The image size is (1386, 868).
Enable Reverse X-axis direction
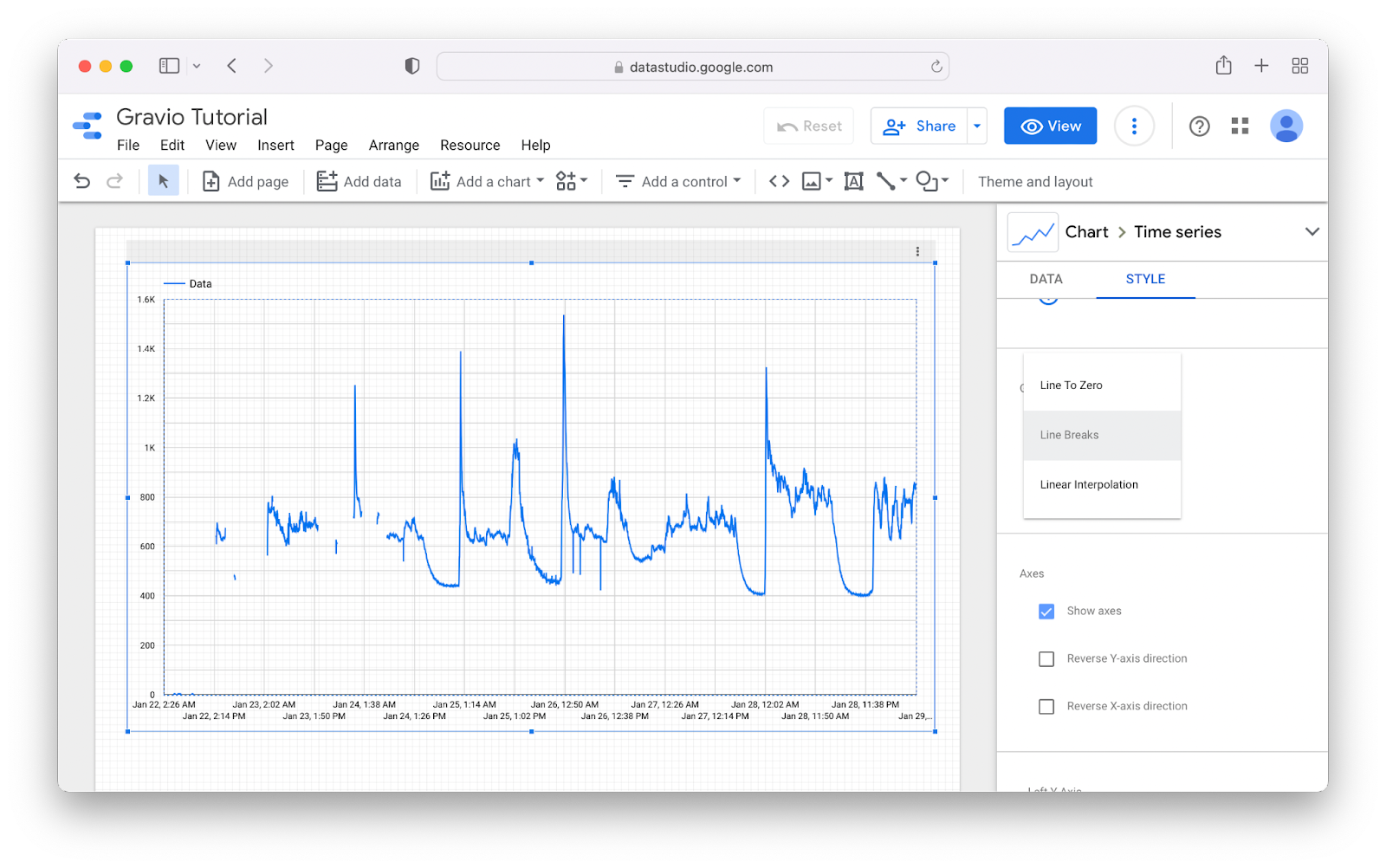point(1046,706)
